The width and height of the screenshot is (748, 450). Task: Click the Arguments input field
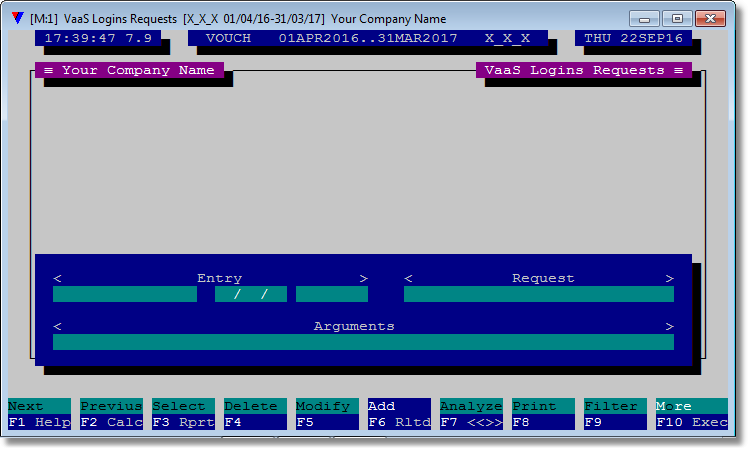pyautogui.click(x=364, y=342)
